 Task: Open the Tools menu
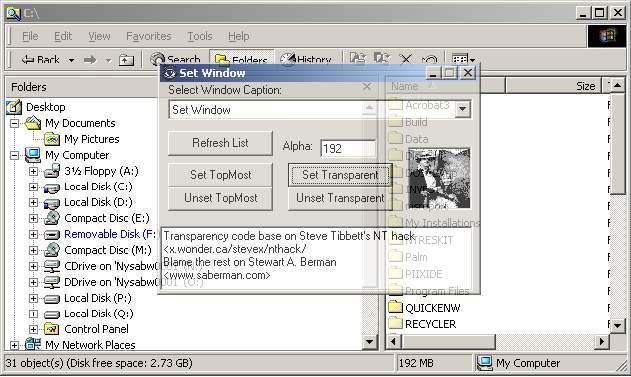pyautogui.click(x=200, y=36)
